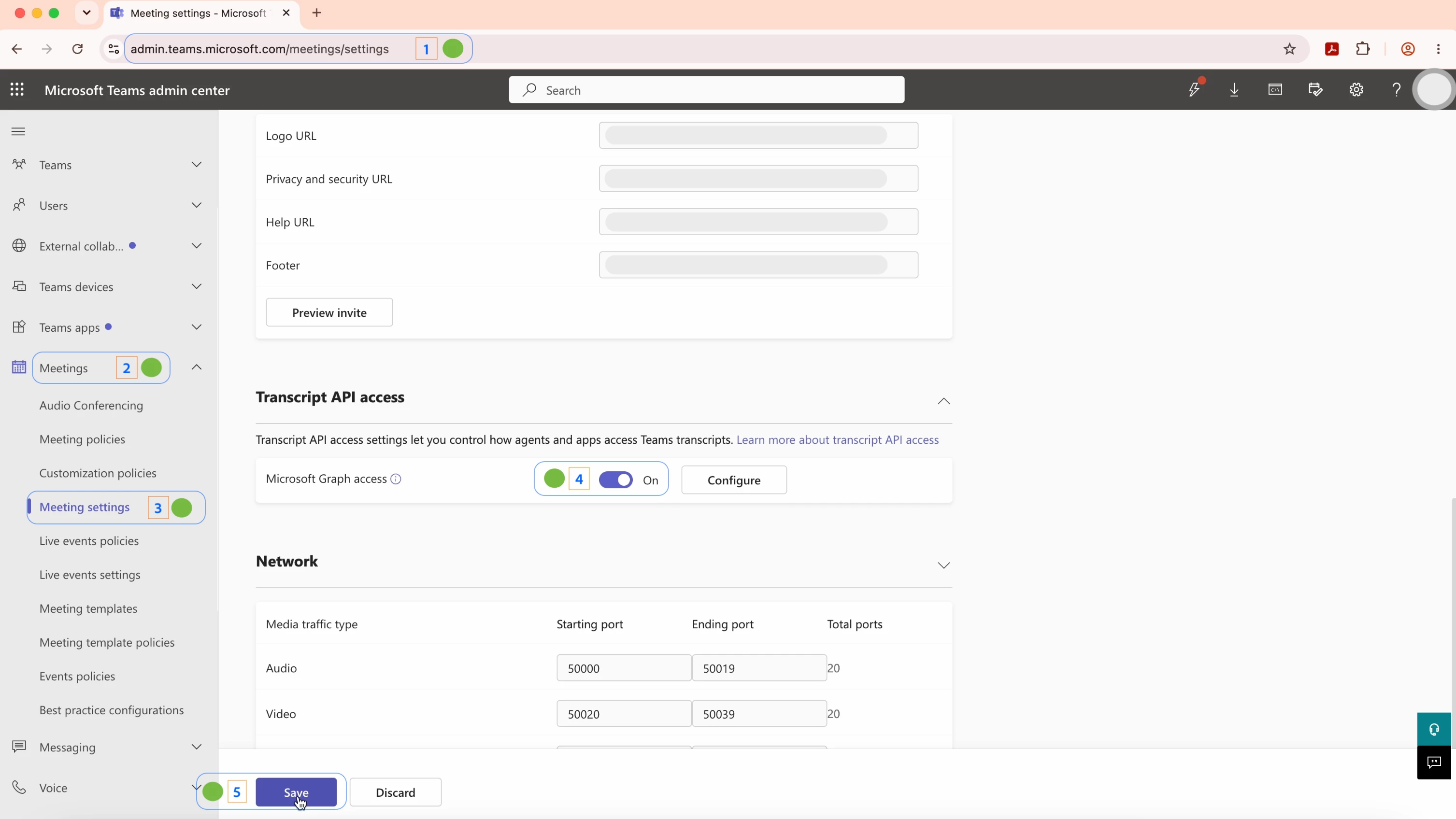Click the Users navigation icon
The image size is (1456, 819).
point(19,205)
